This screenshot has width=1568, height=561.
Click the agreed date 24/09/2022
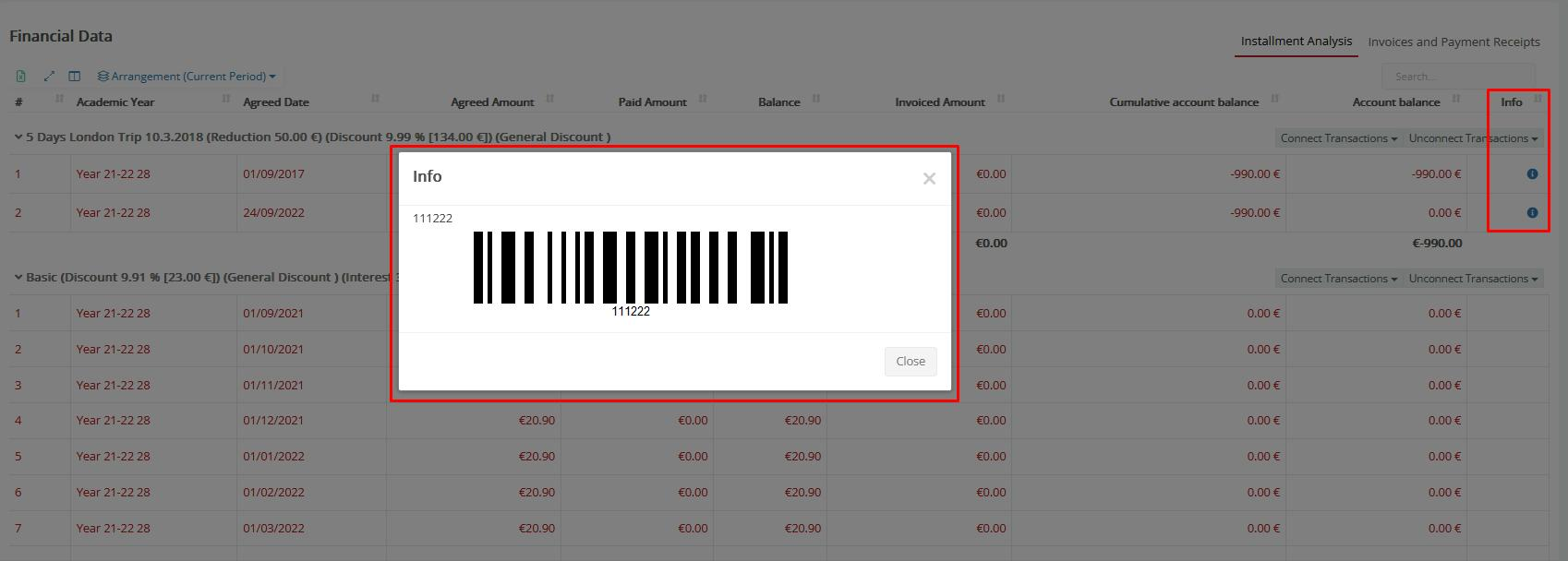(x=273, y=212)
